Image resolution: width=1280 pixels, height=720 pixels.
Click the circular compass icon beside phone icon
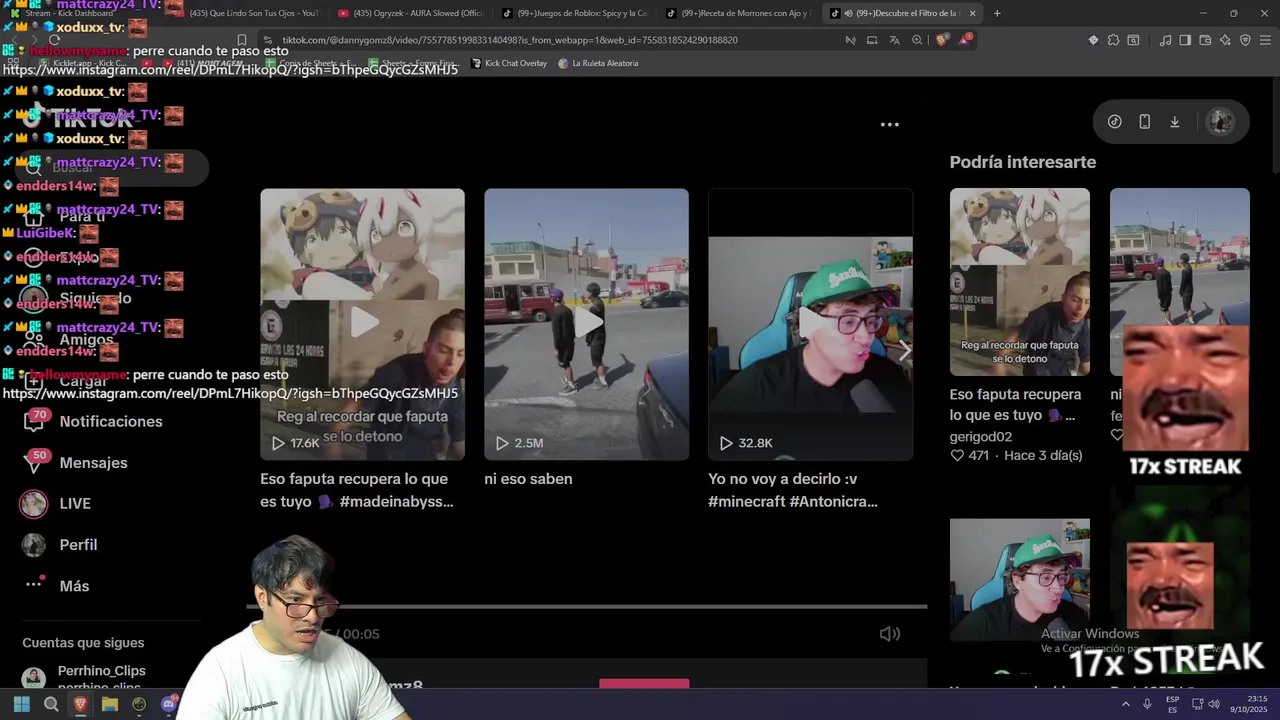coord(1114,121)
